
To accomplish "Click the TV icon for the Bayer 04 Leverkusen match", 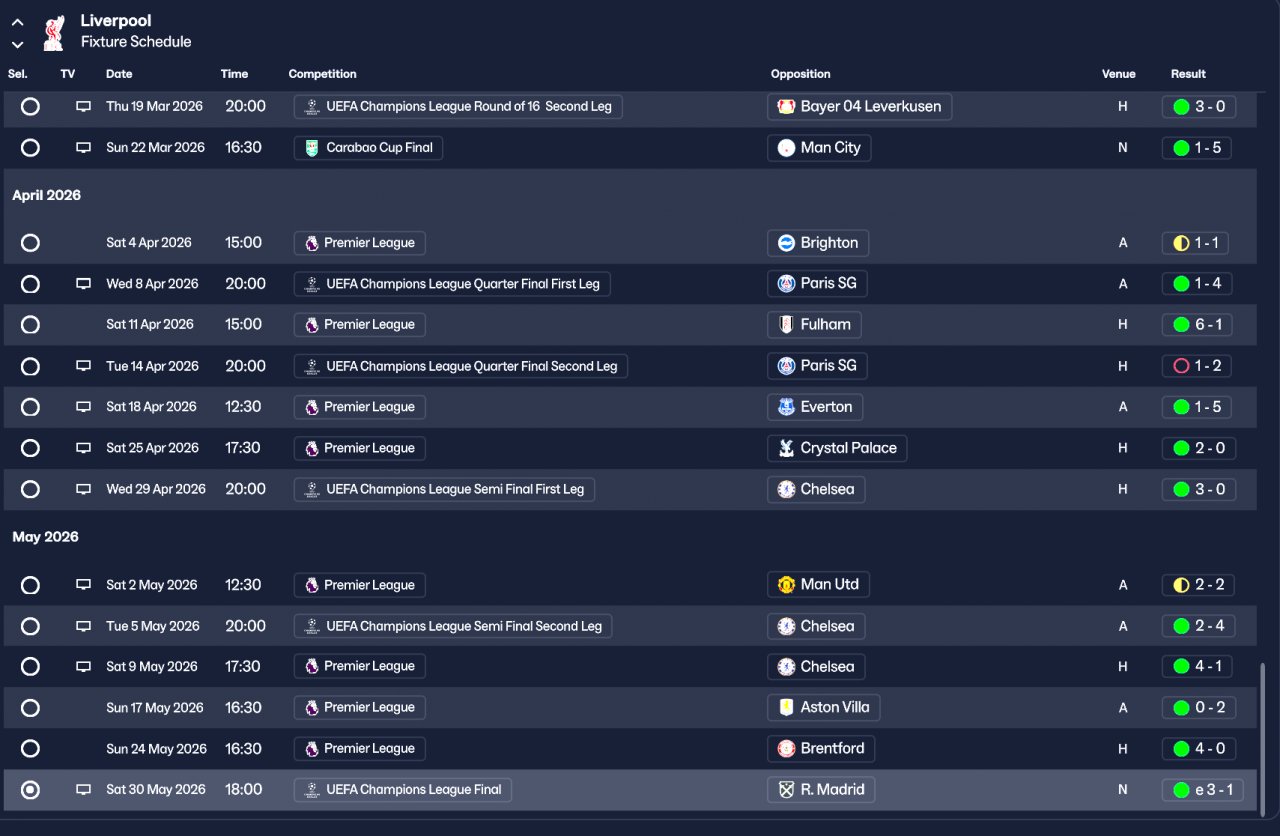I will (84, 106).
